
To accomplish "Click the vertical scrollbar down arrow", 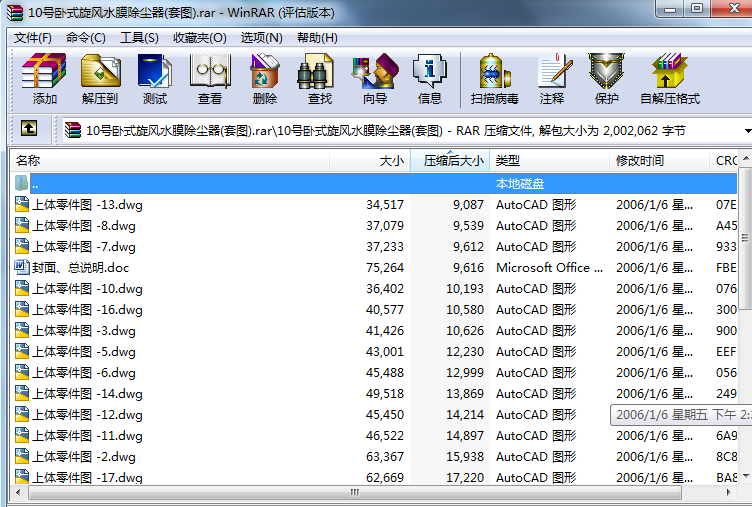I will tap(745, 475).
